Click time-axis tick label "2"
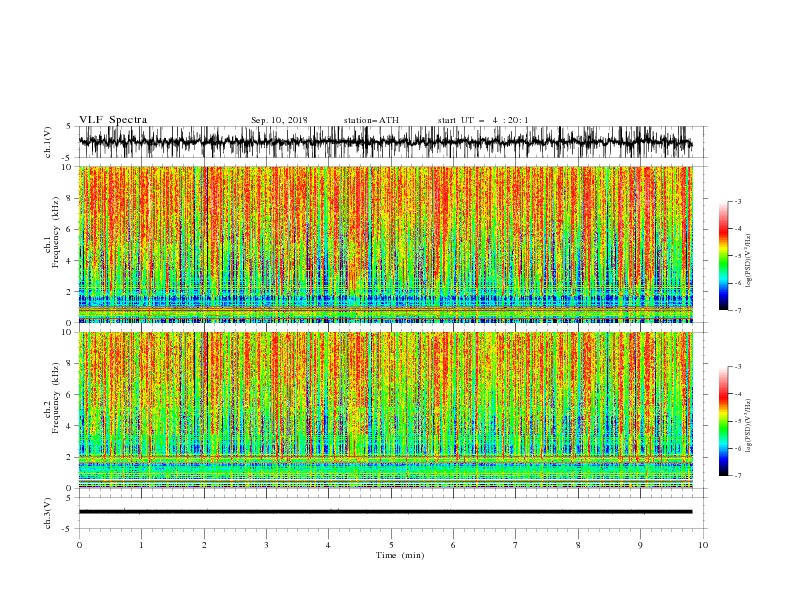 click(x=204, y=545)
